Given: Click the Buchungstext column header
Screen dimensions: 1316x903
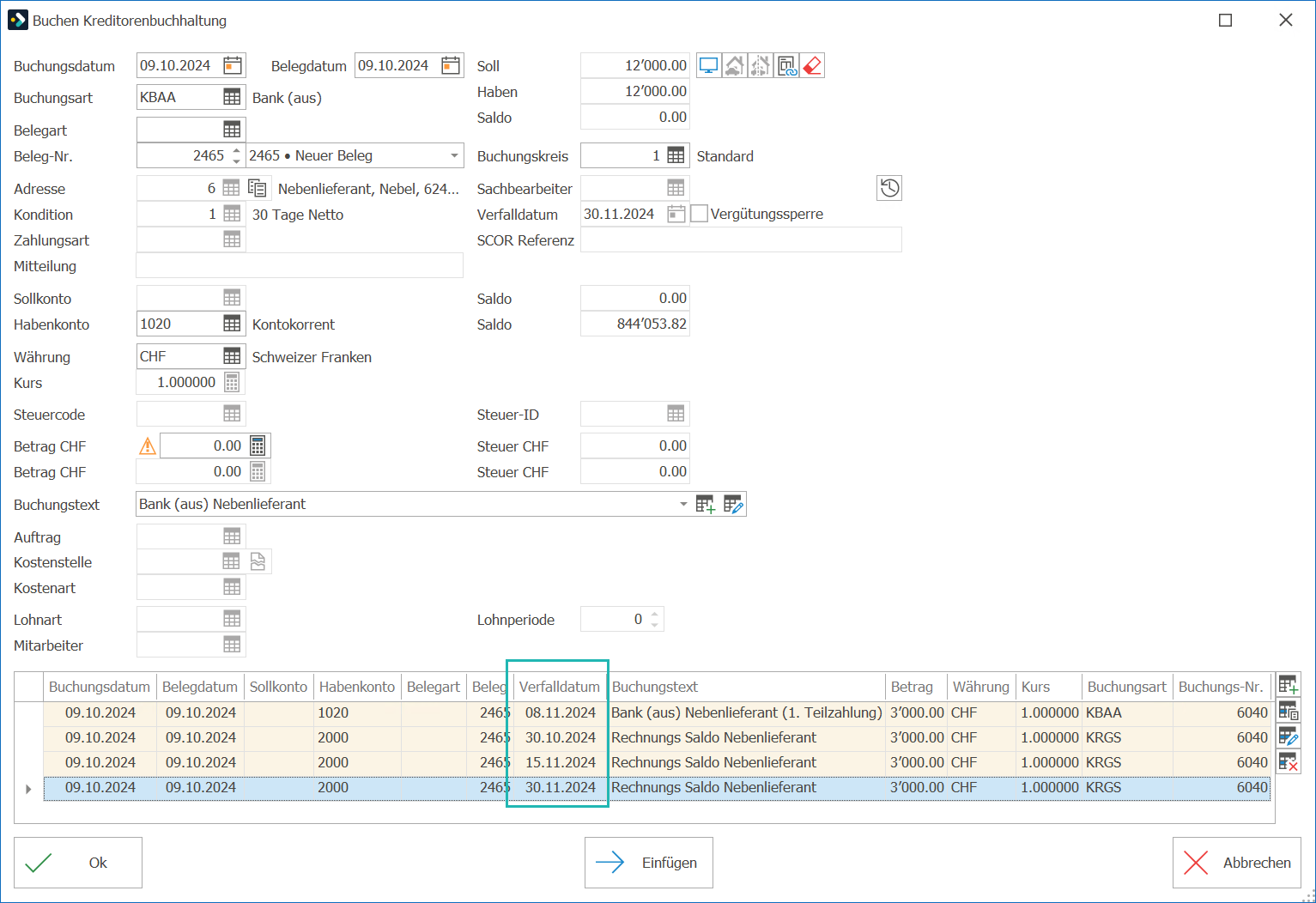Looking at the screenshot, I should [x=746, y=687].
